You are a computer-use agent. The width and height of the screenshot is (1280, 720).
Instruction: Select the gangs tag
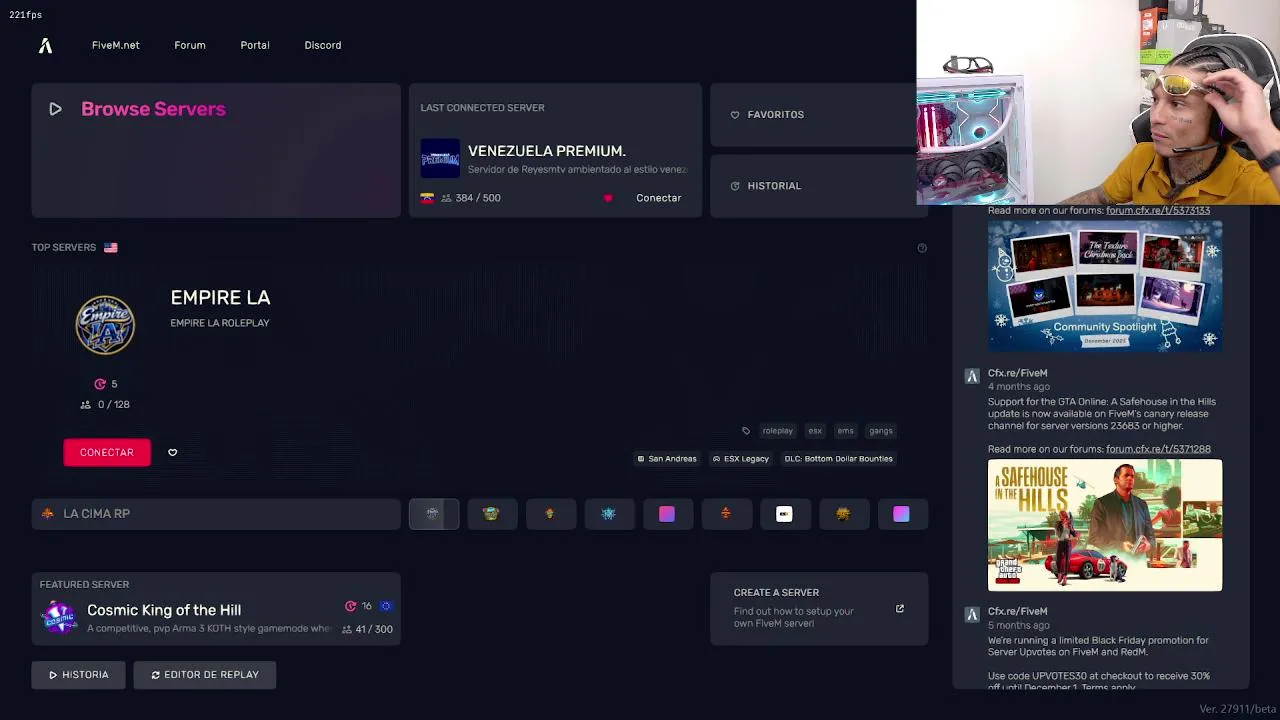881,431
